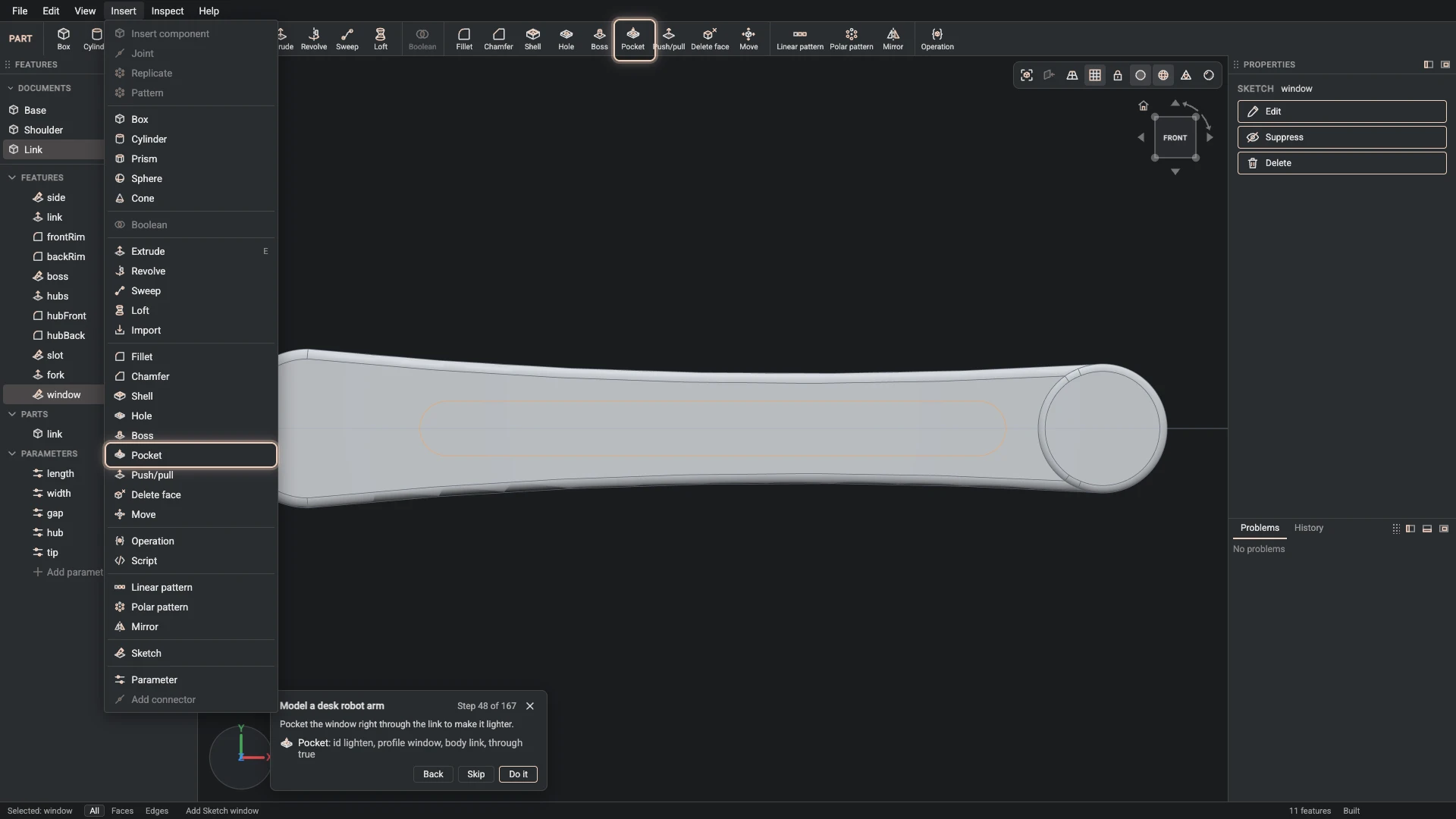The height and width of the screenshot is (819, 1456).
Task: Choose Sketch from the Insert menu
Action: tap(191, 653)
